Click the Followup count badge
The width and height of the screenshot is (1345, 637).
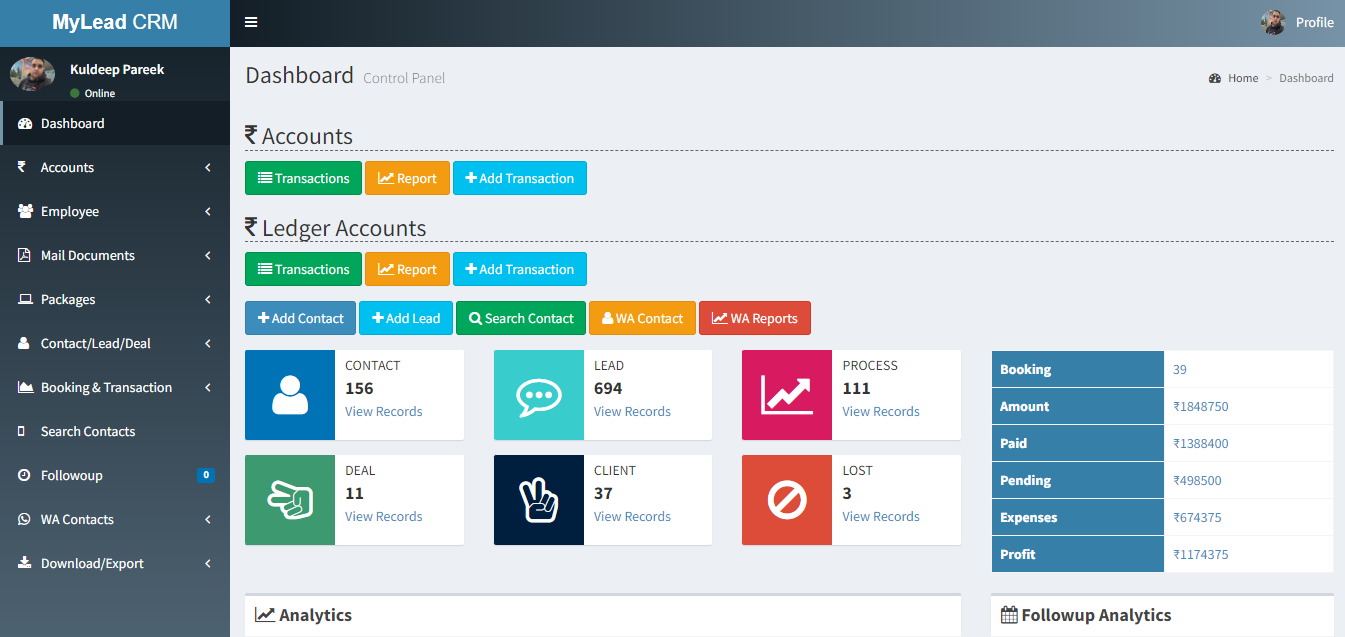point(206,475)
